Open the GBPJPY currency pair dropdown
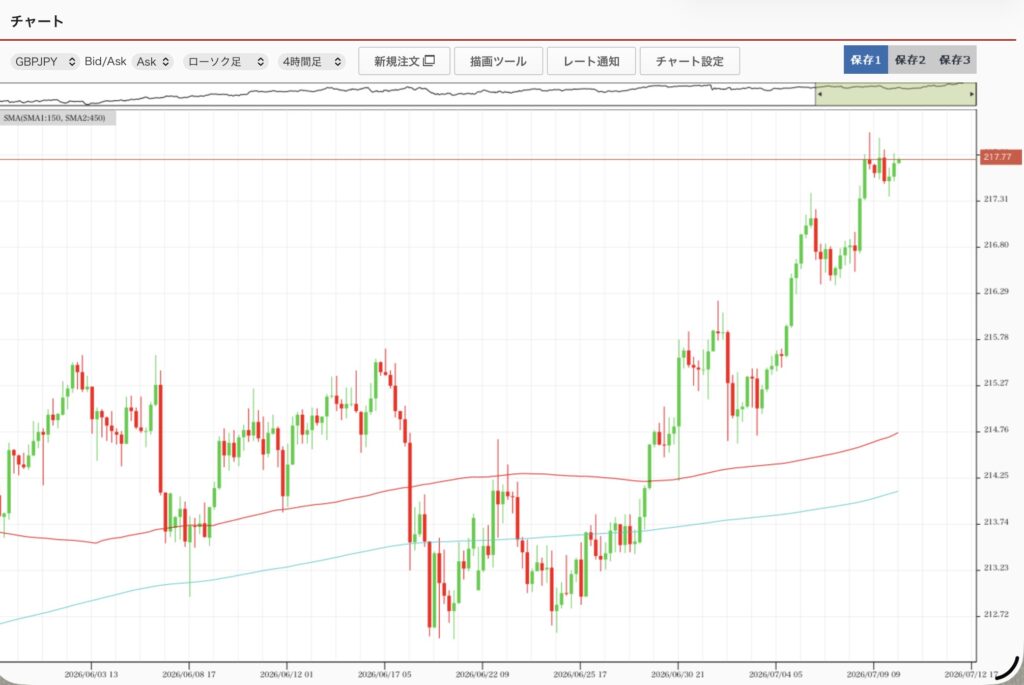 click(x=44, y=61)
